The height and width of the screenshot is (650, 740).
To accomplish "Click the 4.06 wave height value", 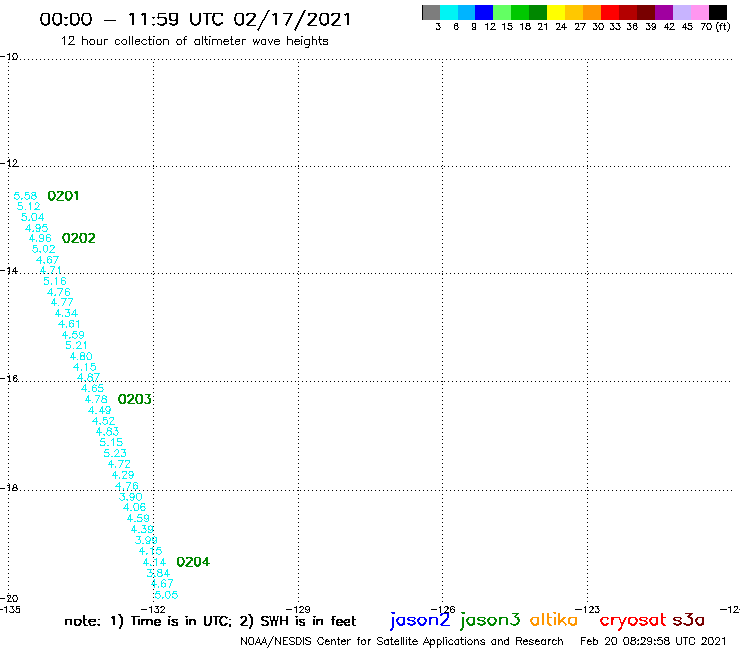I will (135, 507).
